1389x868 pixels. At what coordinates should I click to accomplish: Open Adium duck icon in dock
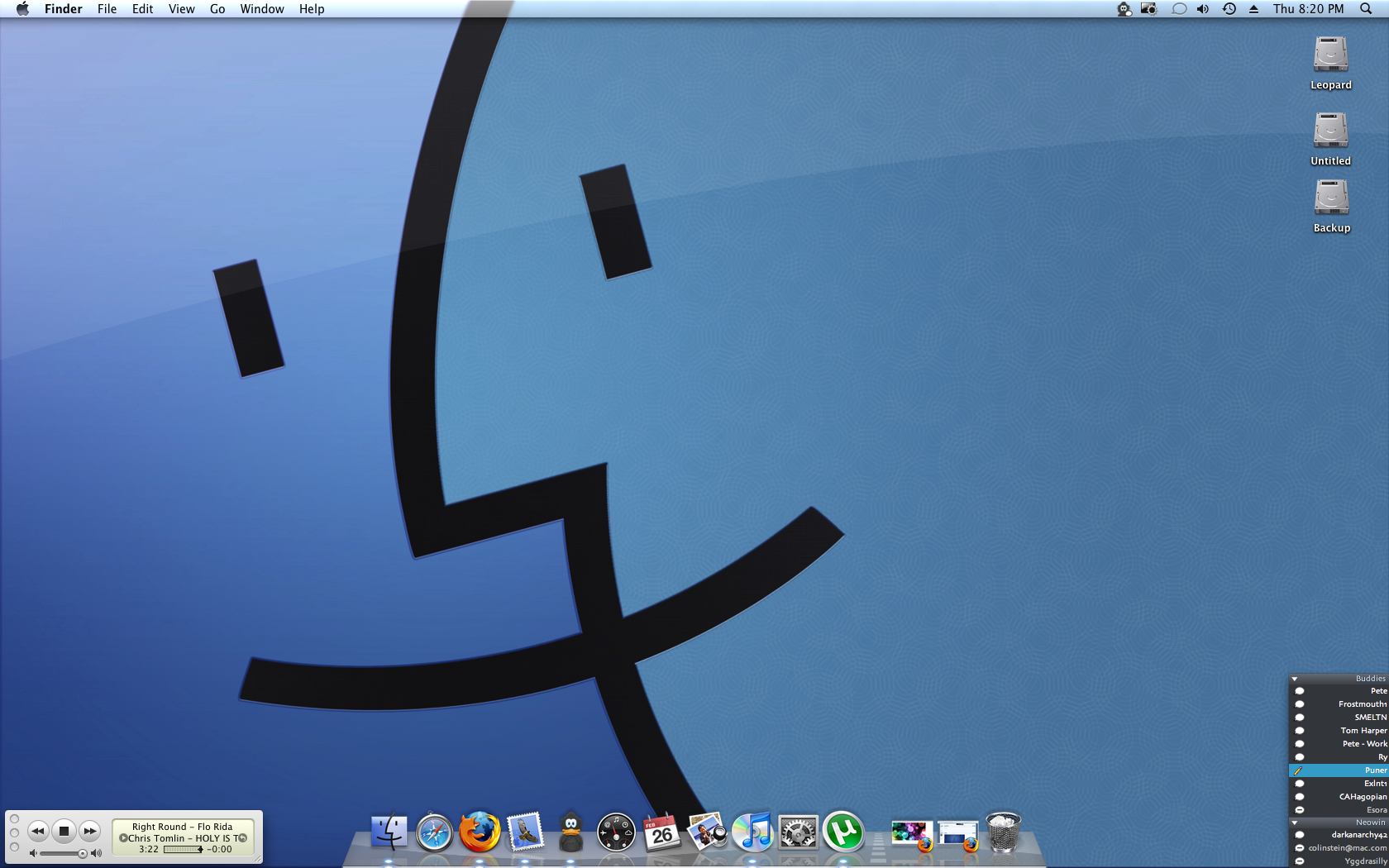[x=570, y=832]
